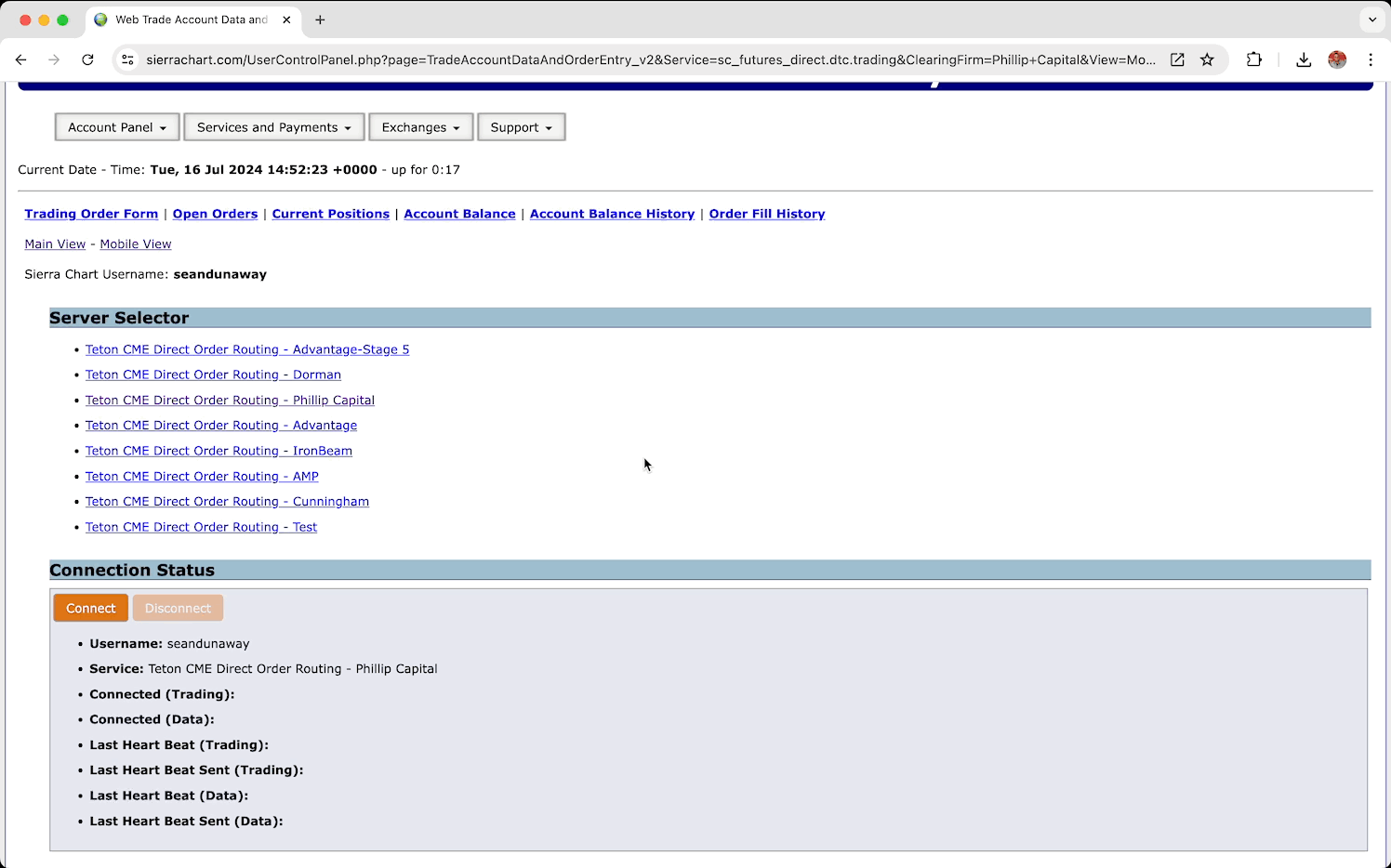Screen dimensions: 1391x868
Task: Click the Connected (Data) label
Action: pyautogui.click(x=152, y=719)
